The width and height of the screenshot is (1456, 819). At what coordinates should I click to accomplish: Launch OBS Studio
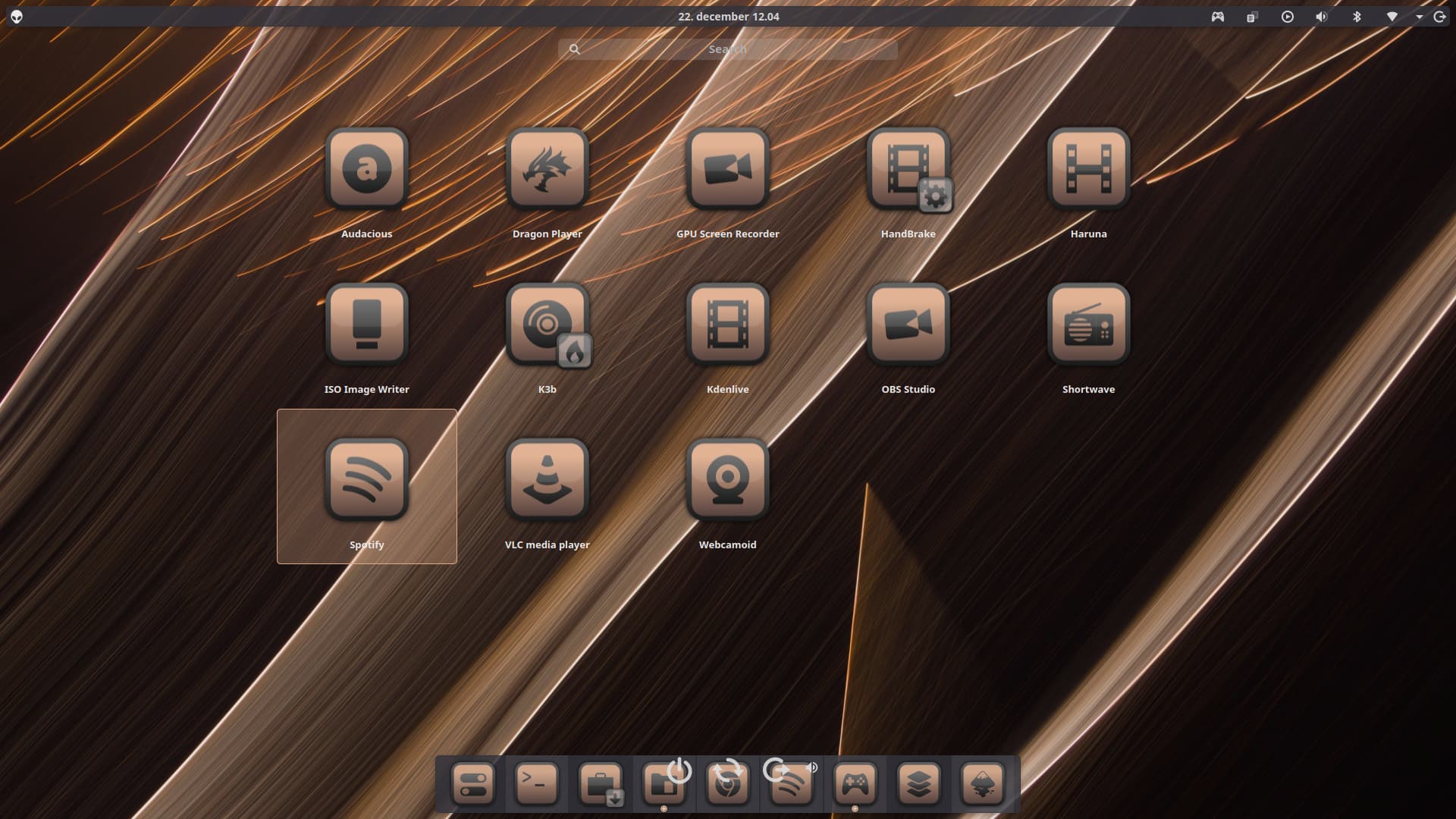click(908, 324)
